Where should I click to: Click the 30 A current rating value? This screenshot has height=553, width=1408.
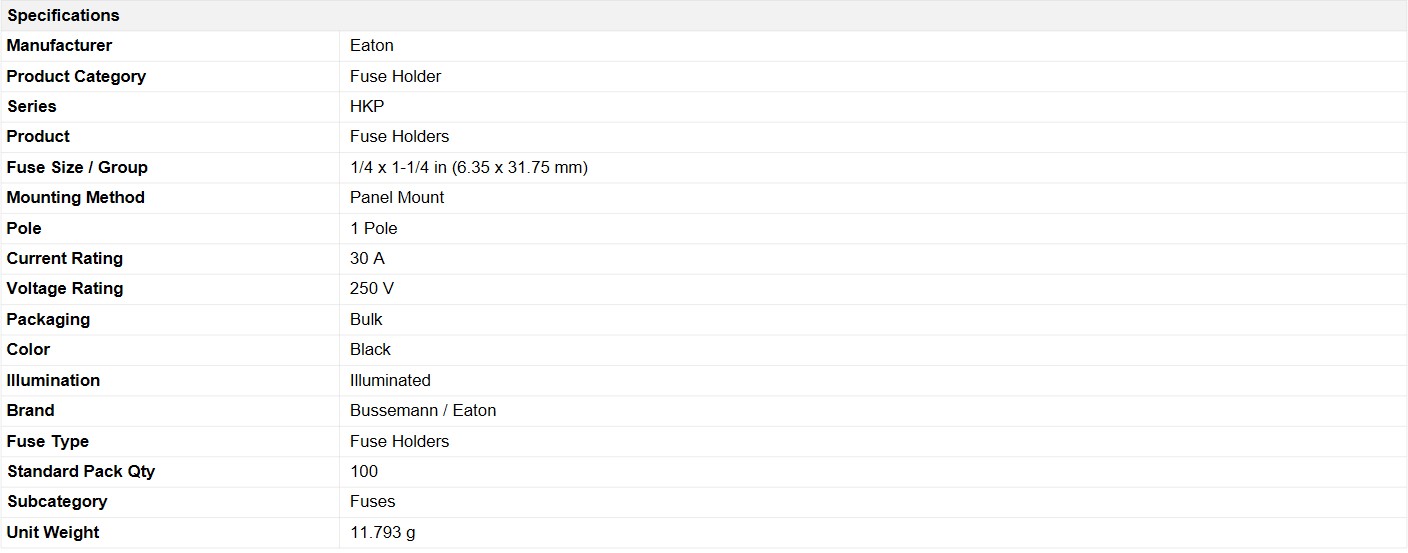click(367, 258)
